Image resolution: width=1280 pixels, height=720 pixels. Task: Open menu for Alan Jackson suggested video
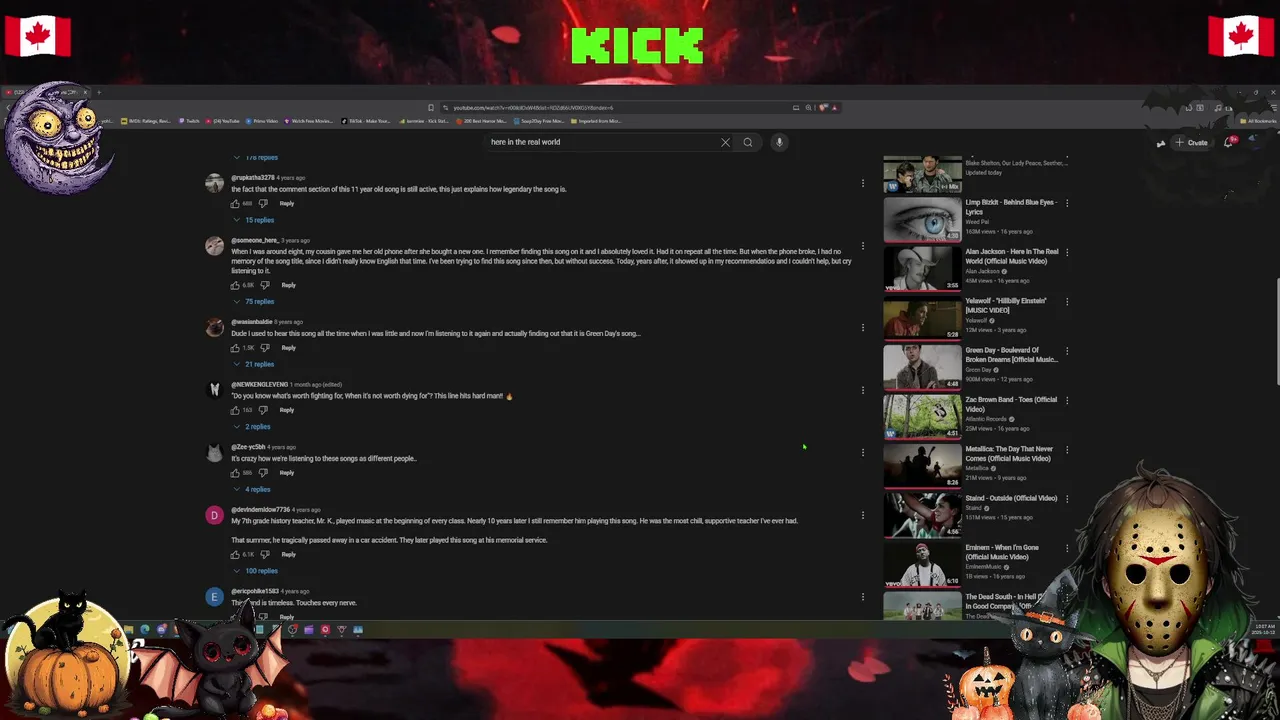tap(1067, 252)
